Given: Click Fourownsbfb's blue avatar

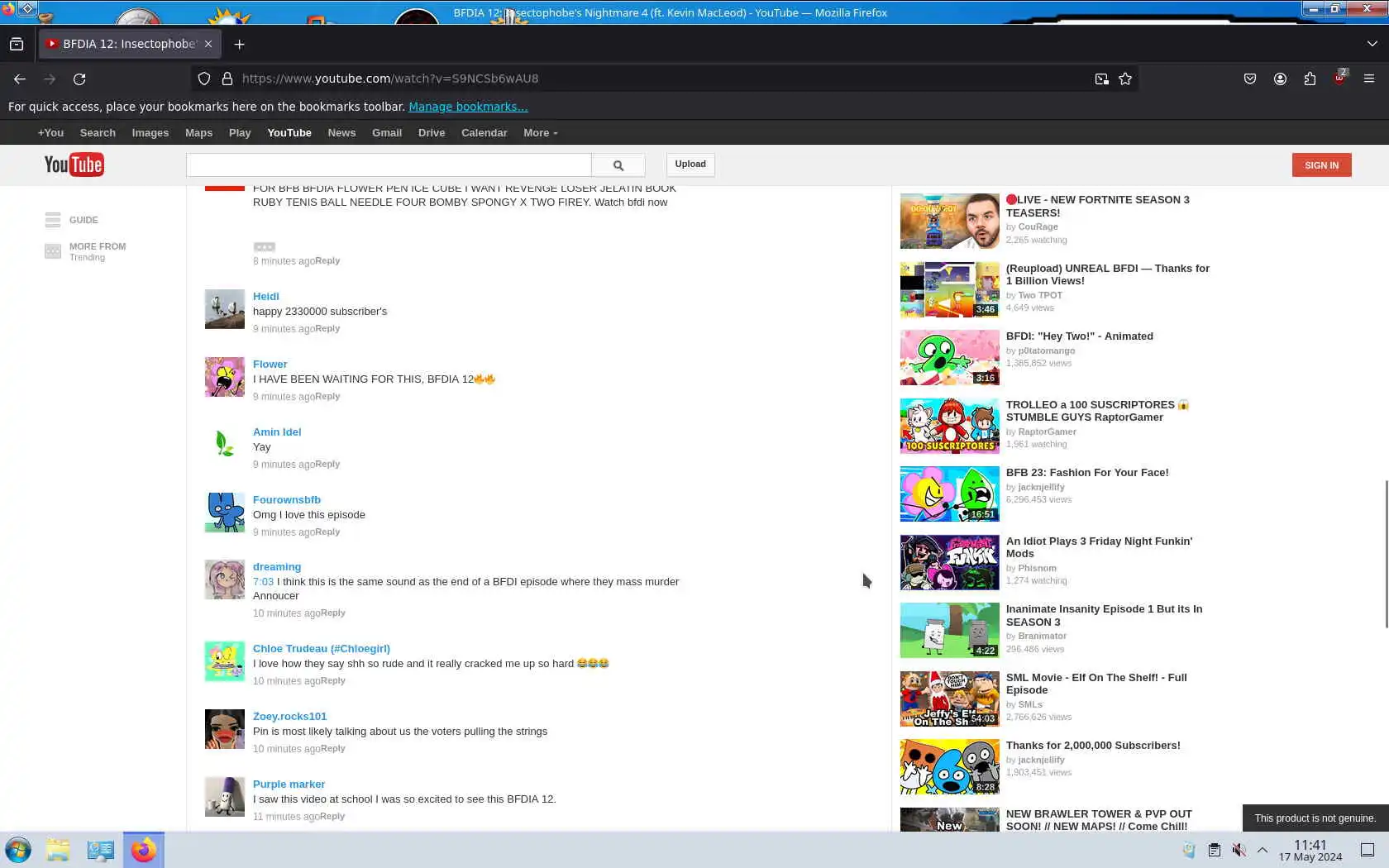Looking at the screenshot, I should (225, 513).
